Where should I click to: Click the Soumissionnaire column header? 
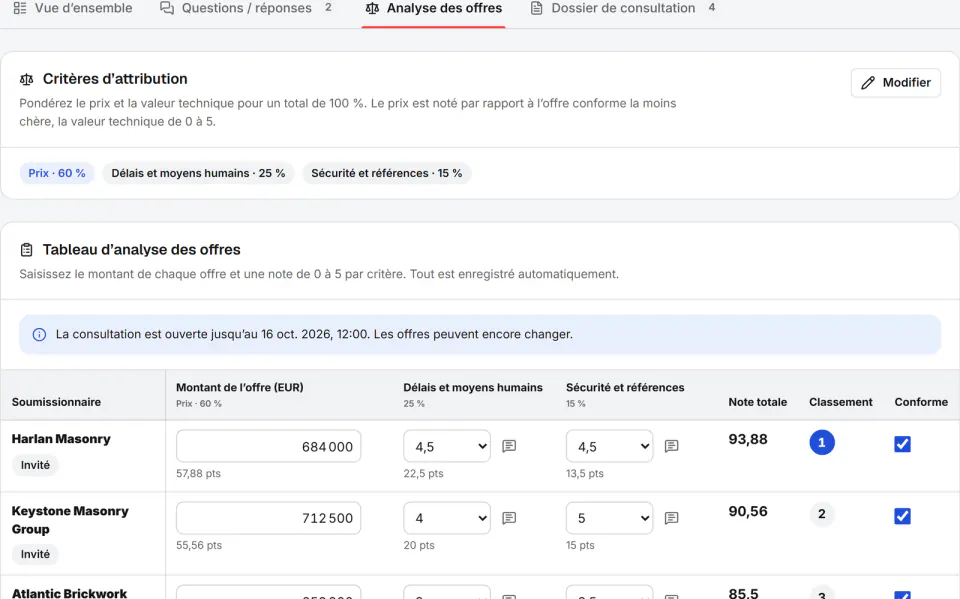click(x=56, y=402)
